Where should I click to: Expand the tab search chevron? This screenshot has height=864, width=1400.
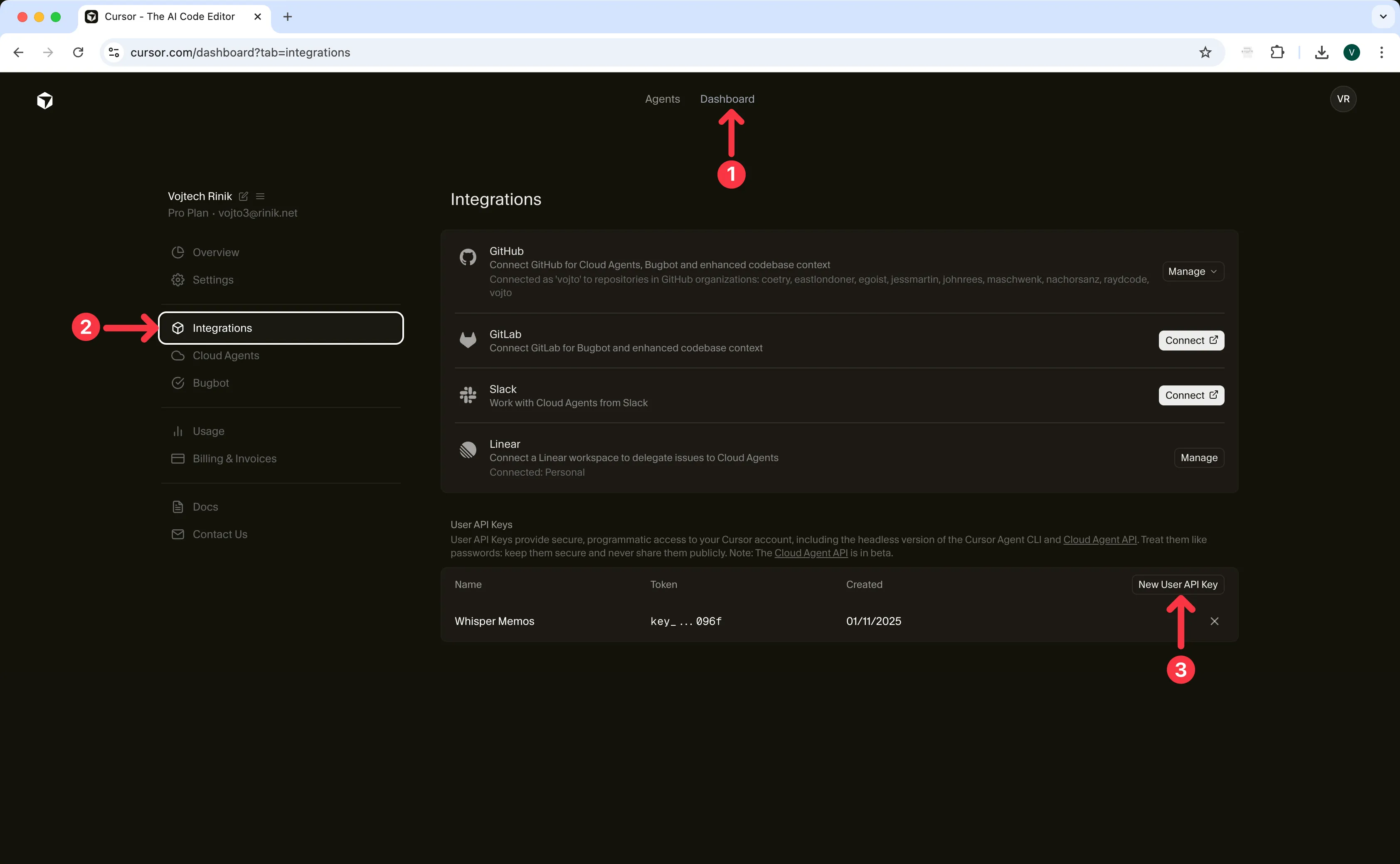(x=1383, y=17)
